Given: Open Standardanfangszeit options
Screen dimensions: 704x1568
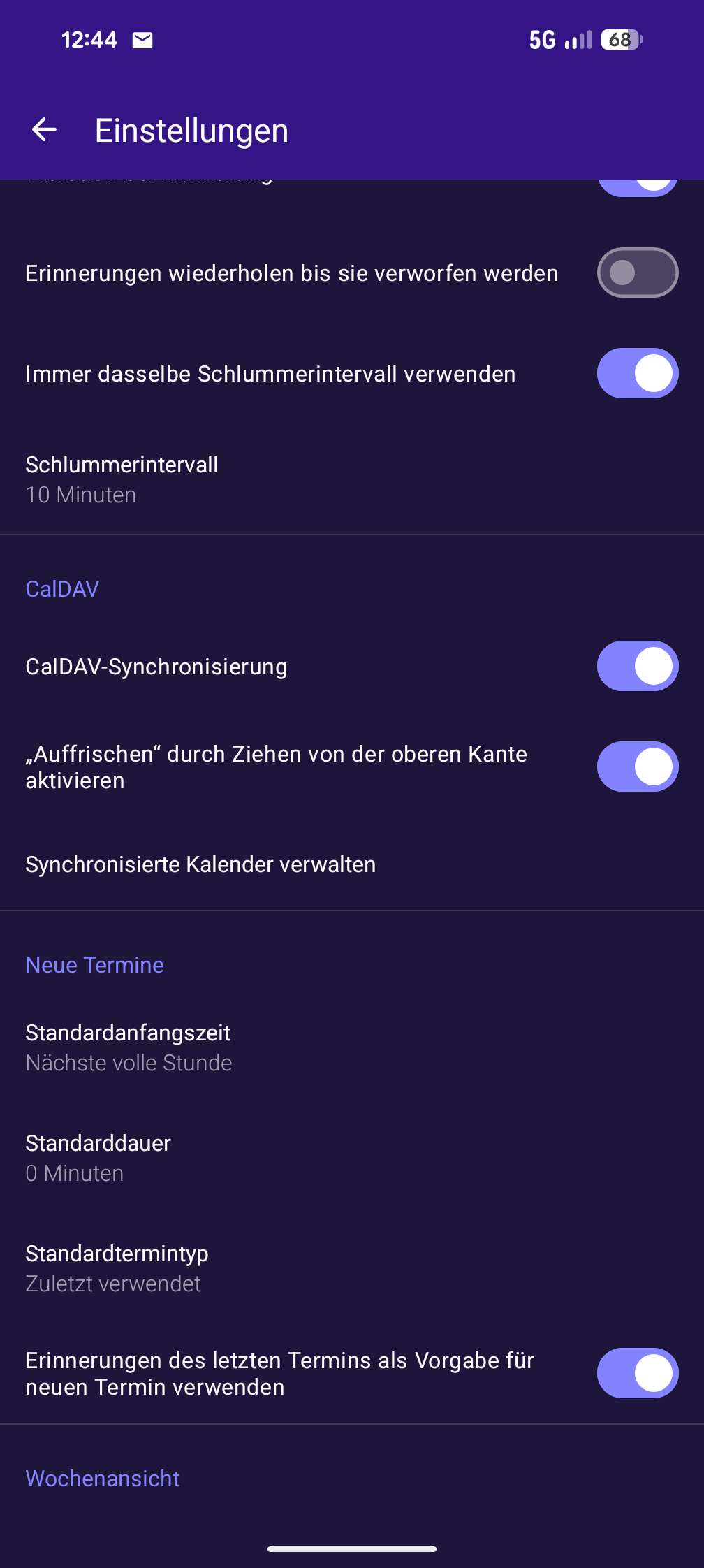Looking at the screenshot, I should [x=129, y=1047].
